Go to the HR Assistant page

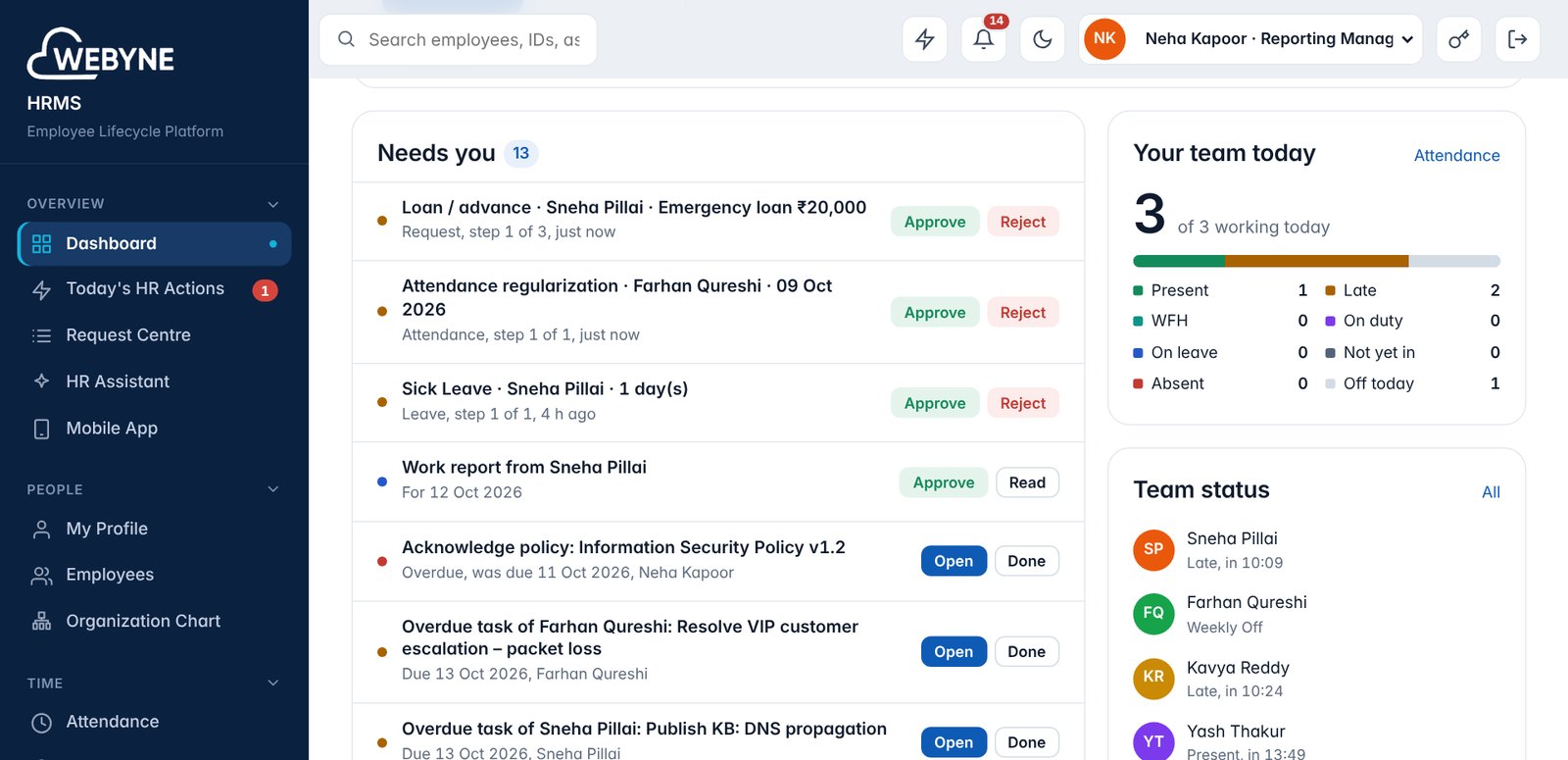point(154,381)
